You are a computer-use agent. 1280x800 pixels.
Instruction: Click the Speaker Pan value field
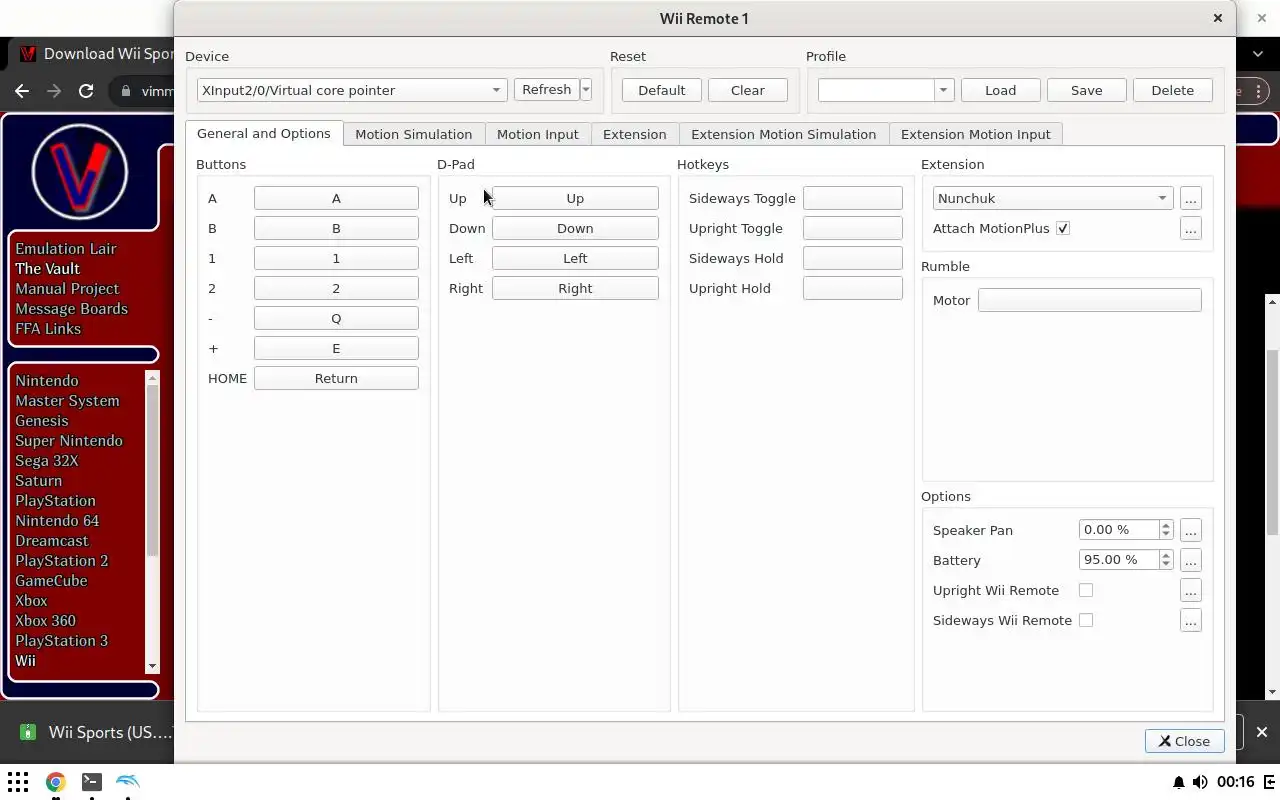(x=1119, y=530)
